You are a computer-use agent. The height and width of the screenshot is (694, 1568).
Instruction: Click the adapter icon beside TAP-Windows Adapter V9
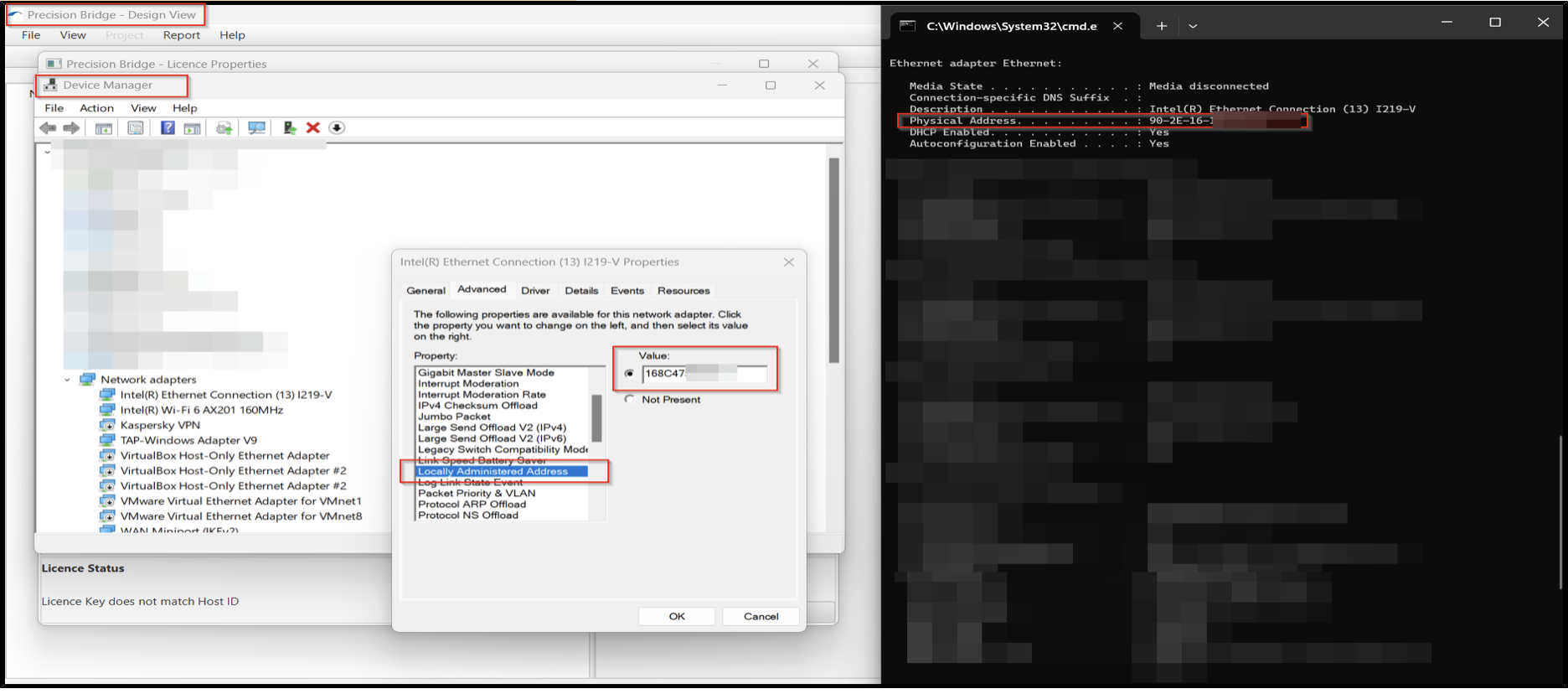point(107,440)
